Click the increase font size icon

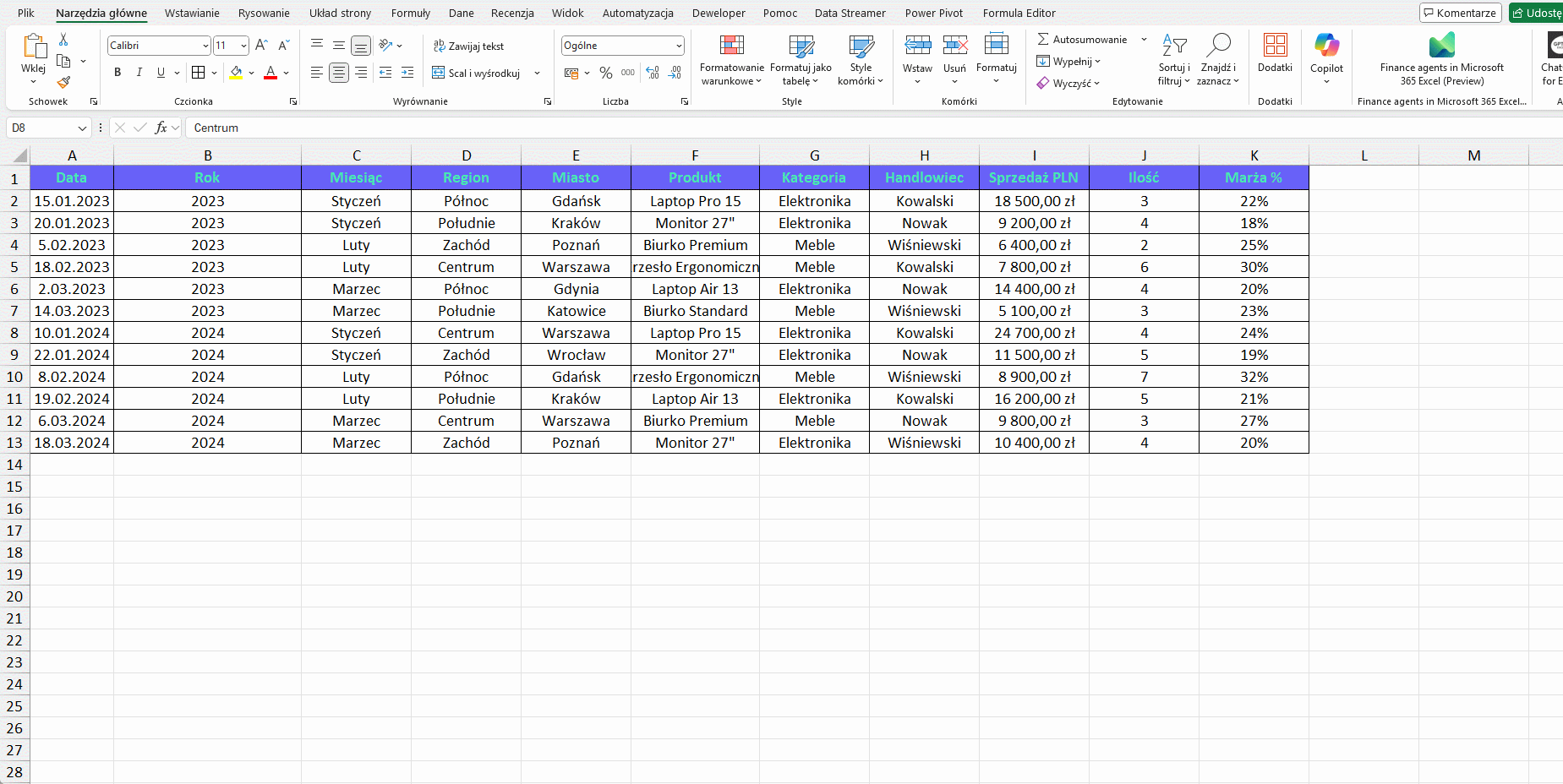click(261, 45)
